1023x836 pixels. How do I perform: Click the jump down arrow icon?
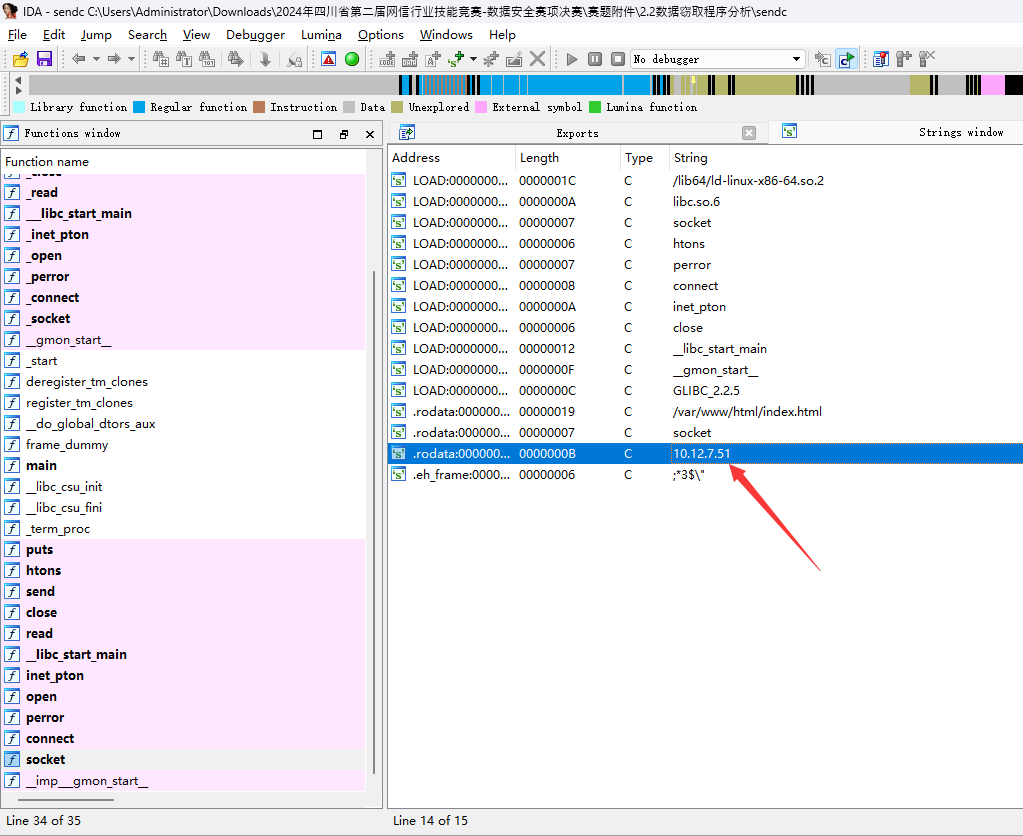tap(265, 59)
